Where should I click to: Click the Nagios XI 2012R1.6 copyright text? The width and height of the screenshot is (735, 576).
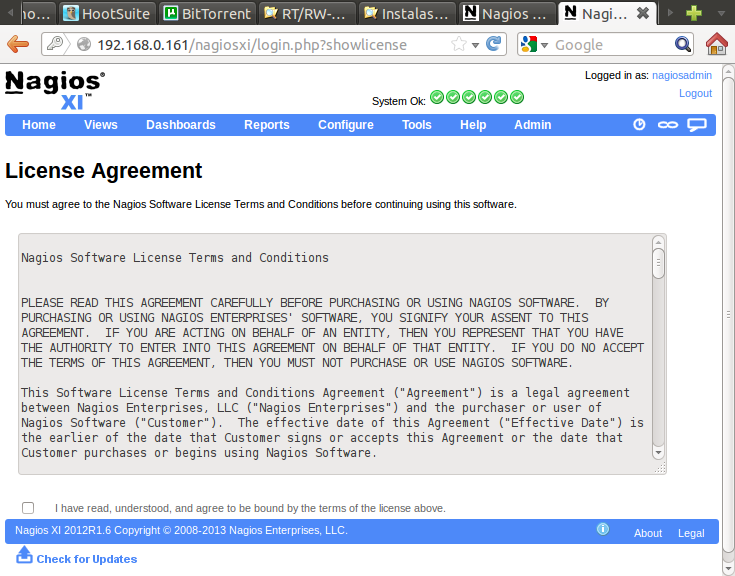click(x=181, y=530)
